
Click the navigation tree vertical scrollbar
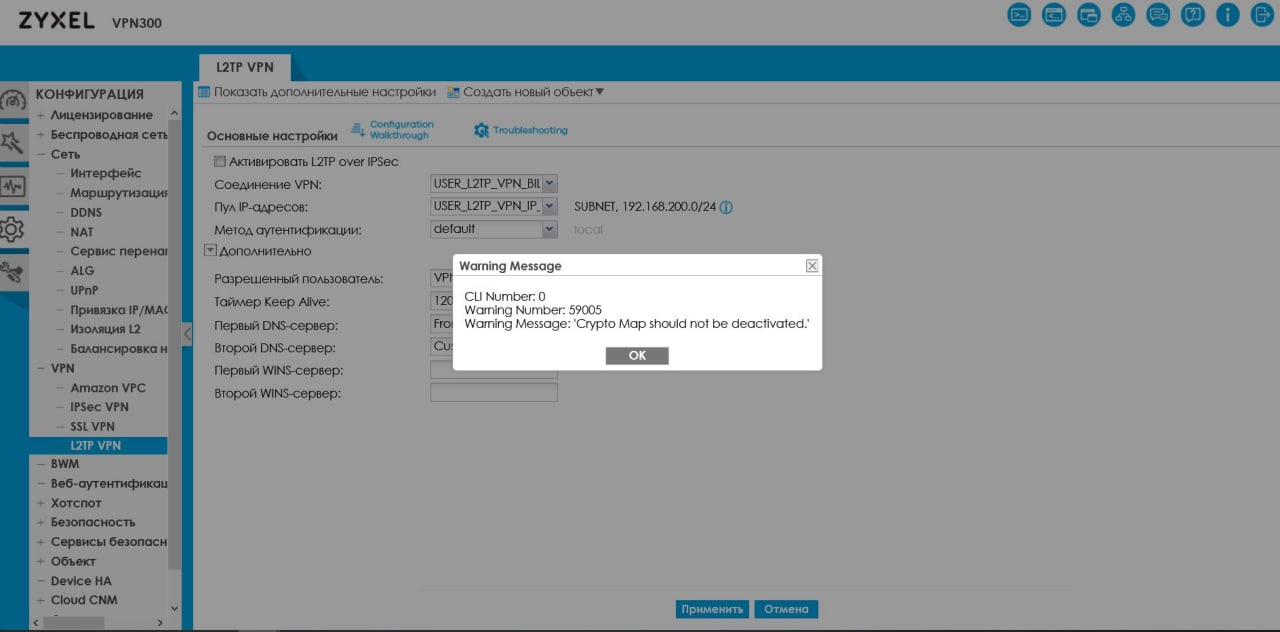[x=175, y=345]
